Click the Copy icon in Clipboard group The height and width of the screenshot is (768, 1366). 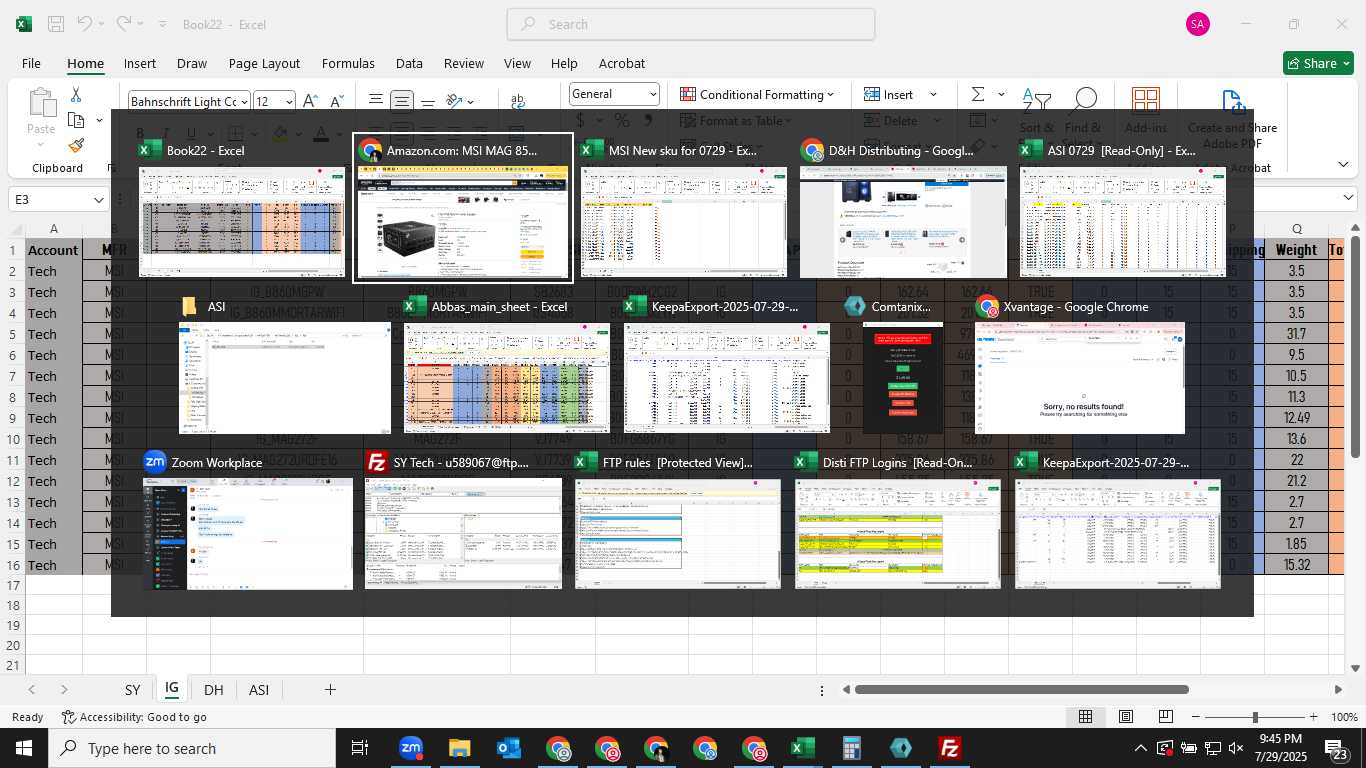pos(76,120)
